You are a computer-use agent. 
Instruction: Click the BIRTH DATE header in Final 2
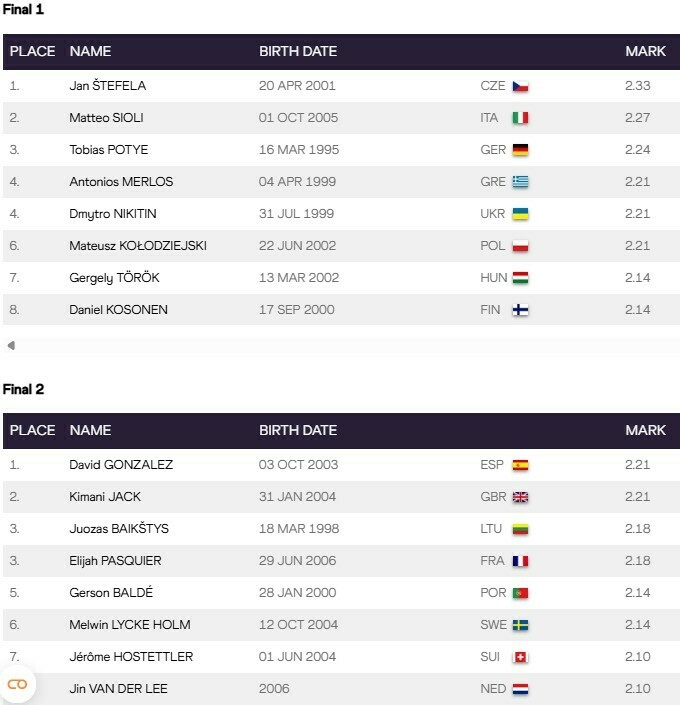[x=298, y=430]
